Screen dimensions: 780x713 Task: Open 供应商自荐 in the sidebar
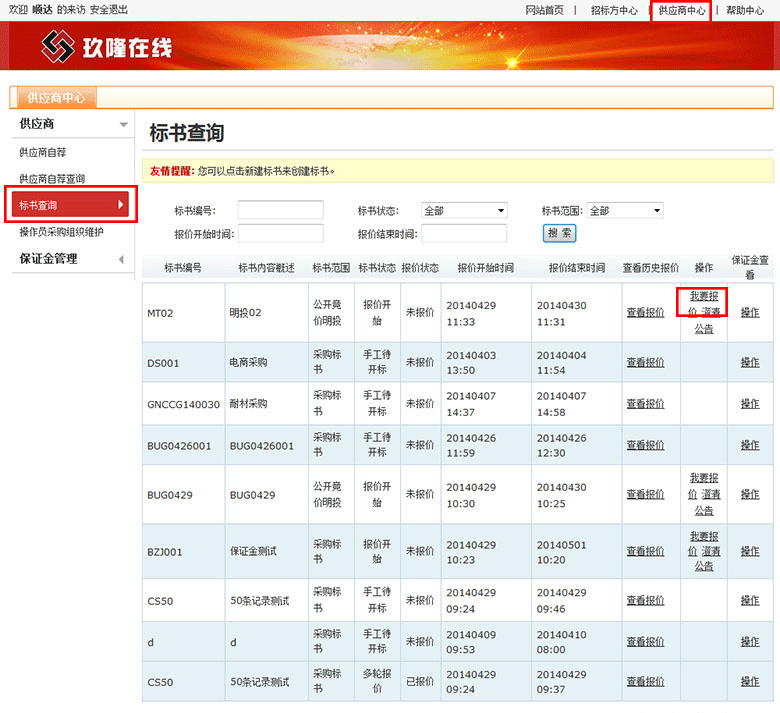[x=43, y=152]
